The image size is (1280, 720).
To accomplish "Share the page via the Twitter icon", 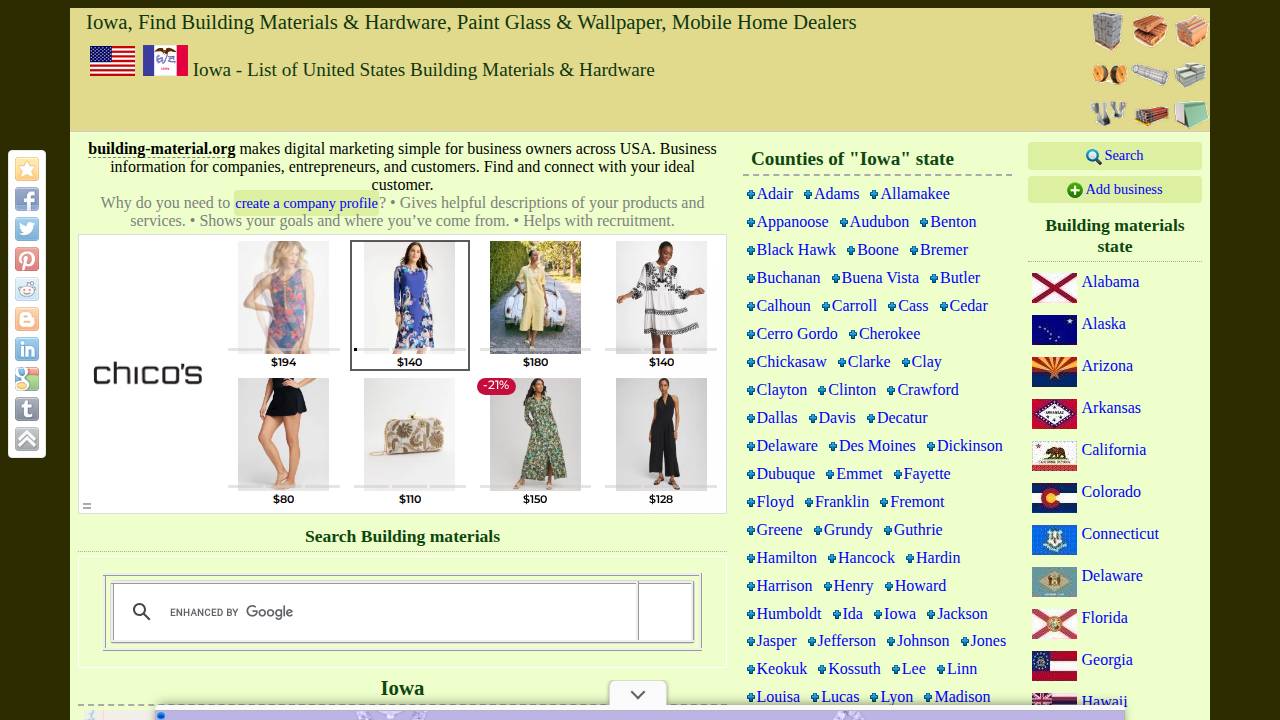I will (27, 229).
